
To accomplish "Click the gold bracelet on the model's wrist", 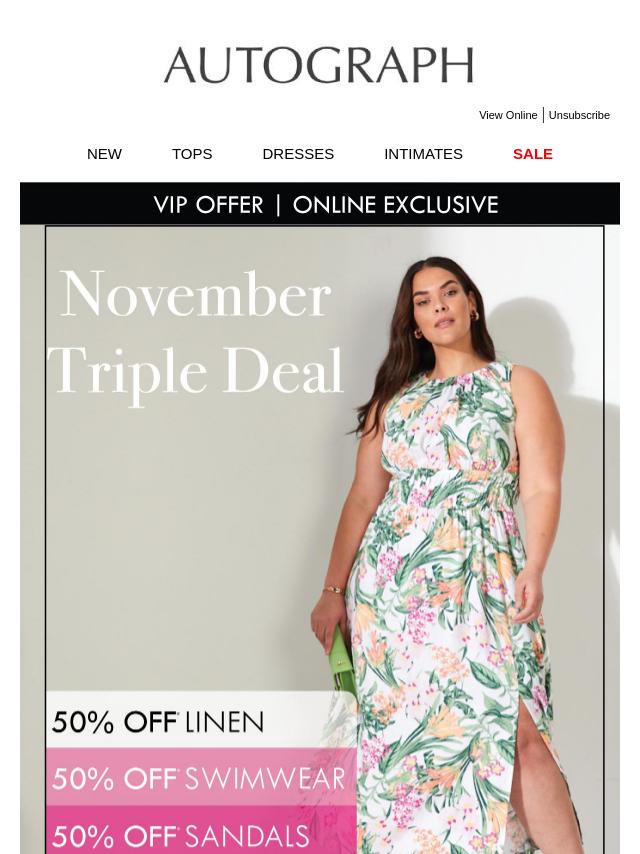I will 333,590.
